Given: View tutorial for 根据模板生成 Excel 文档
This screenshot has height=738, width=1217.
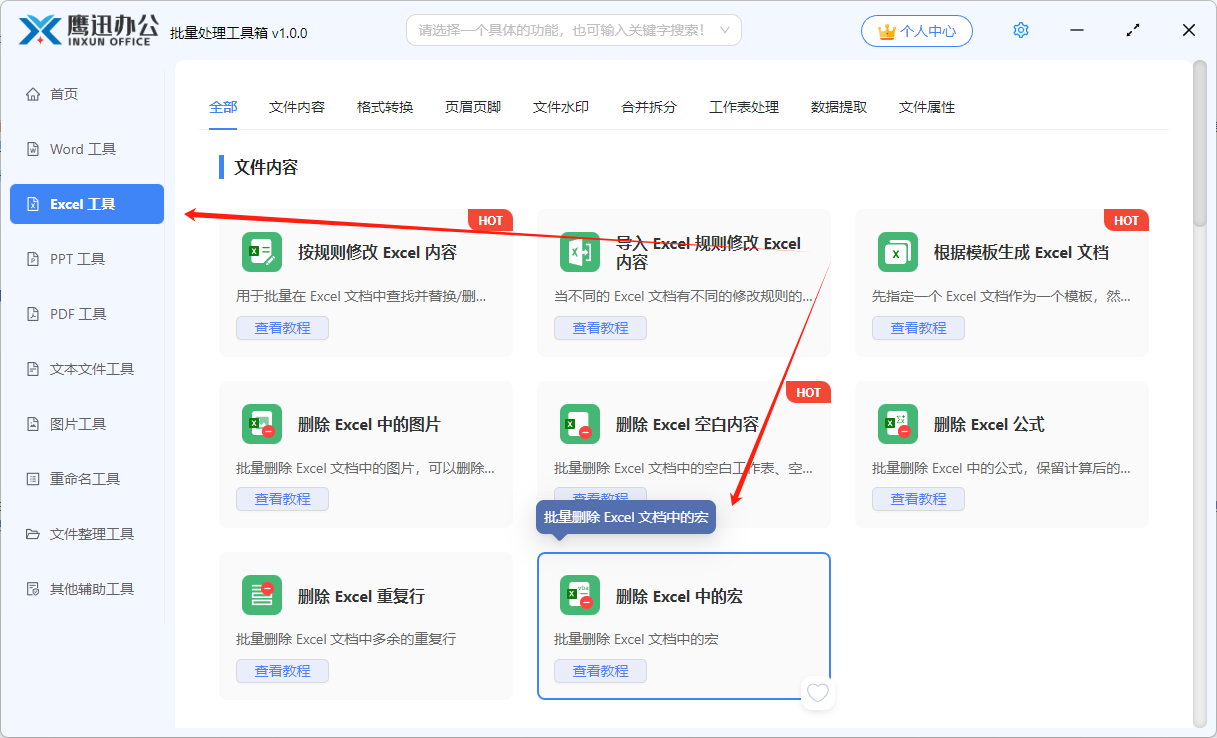Looking at the screenshot, I should pos(918,328).
